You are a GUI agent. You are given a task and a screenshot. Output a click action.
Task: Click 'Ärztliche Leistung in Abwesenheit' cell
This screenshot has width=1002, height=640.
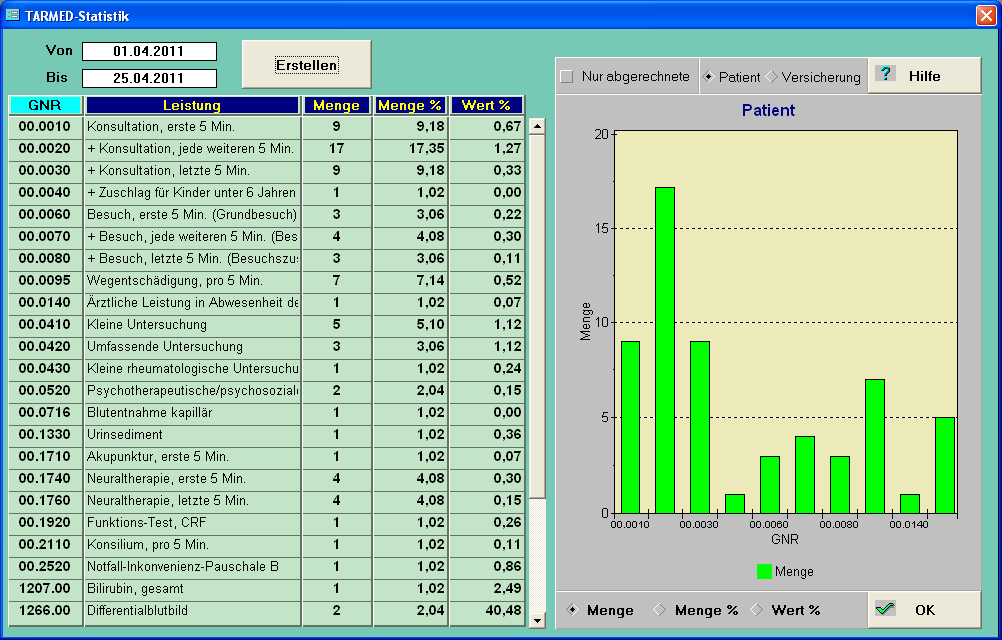point(192,303)
